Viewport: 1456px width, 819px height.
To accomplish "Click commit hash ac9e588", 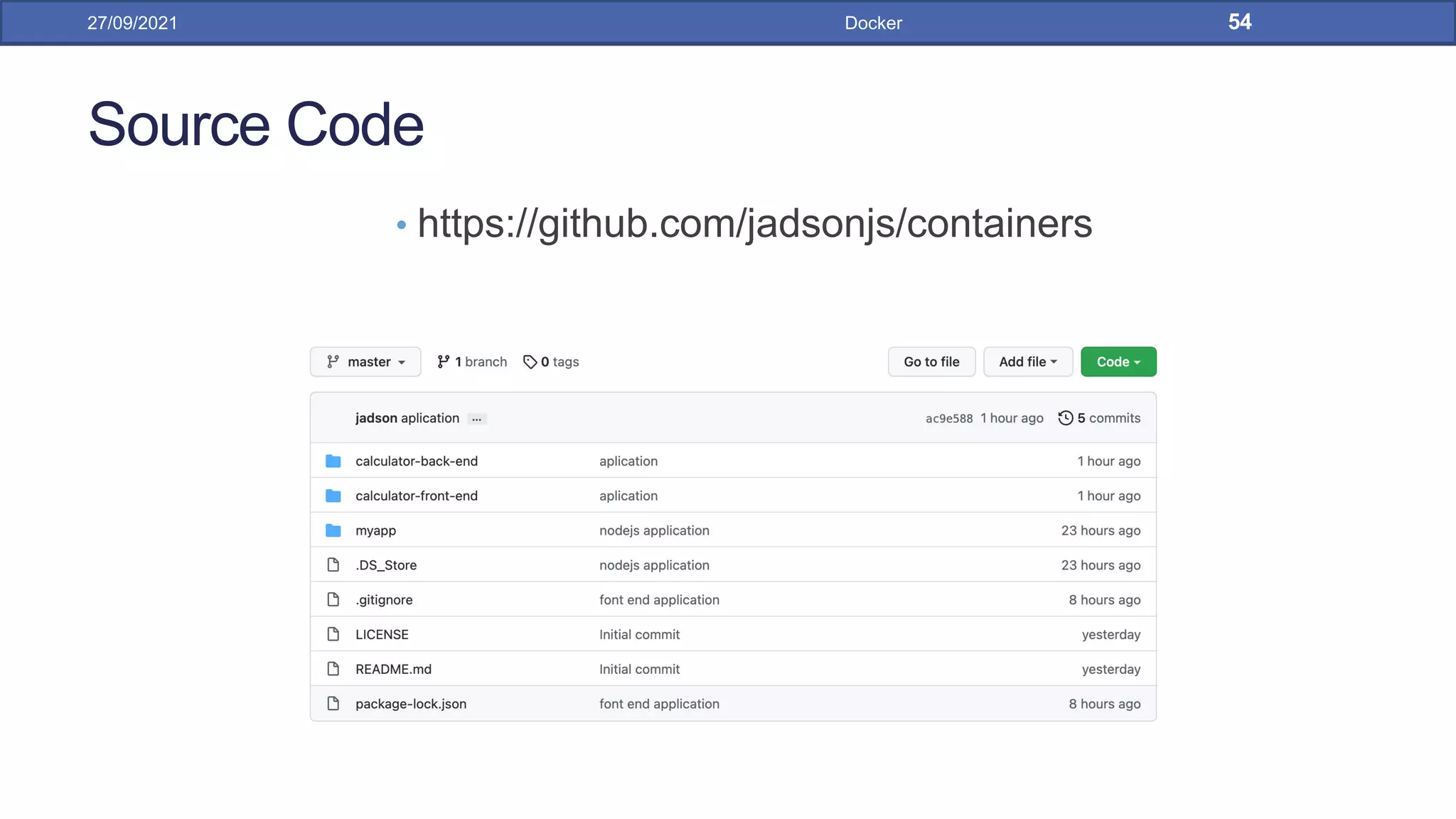I will click(x=948, y=419).
